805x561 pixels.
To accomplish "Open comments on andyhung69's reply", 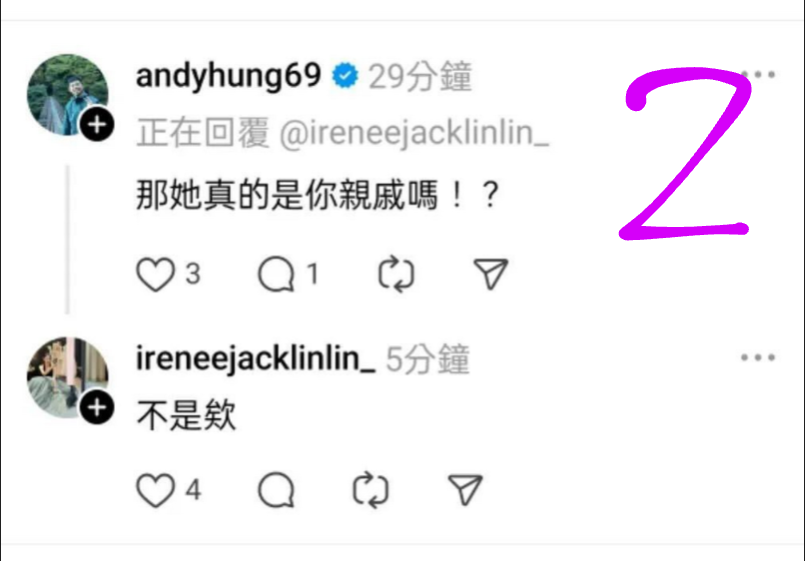I will pyautogui.click(x=276, y=274).
